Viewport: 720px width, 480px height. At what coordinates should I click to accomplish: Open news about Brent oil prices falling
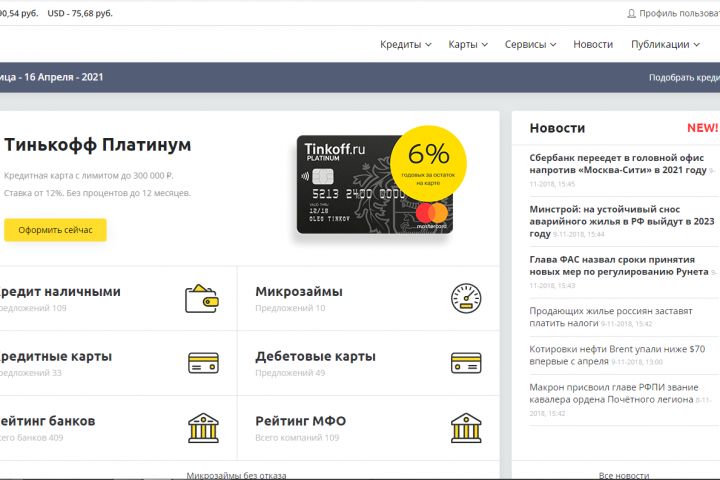[617, 355]
